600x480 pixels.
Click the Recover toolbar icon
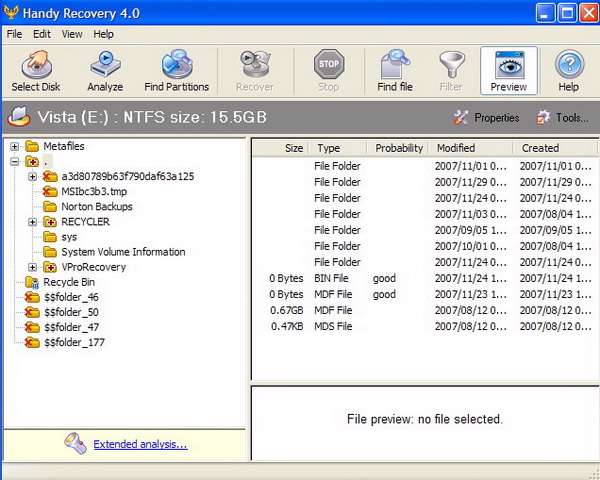click(x=255, y=64)
